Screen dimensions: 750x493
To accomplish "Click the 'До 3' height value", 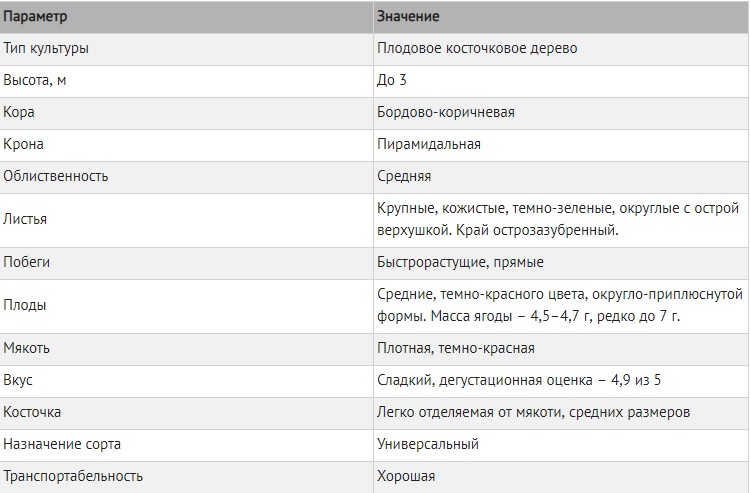I will tap(392, 79).
